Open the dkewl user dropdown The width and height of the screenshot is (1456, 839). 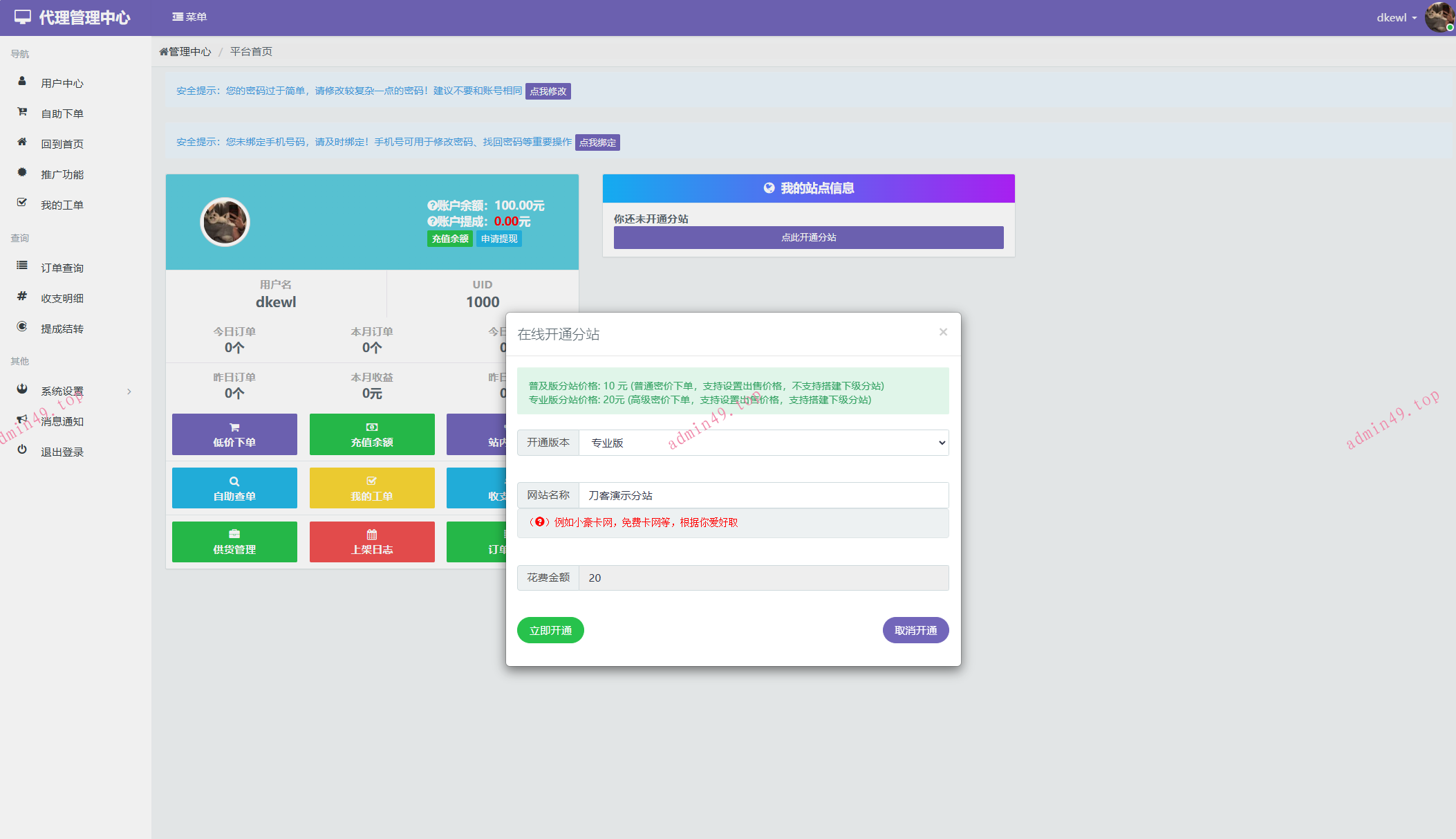[x=1396, y=18]
